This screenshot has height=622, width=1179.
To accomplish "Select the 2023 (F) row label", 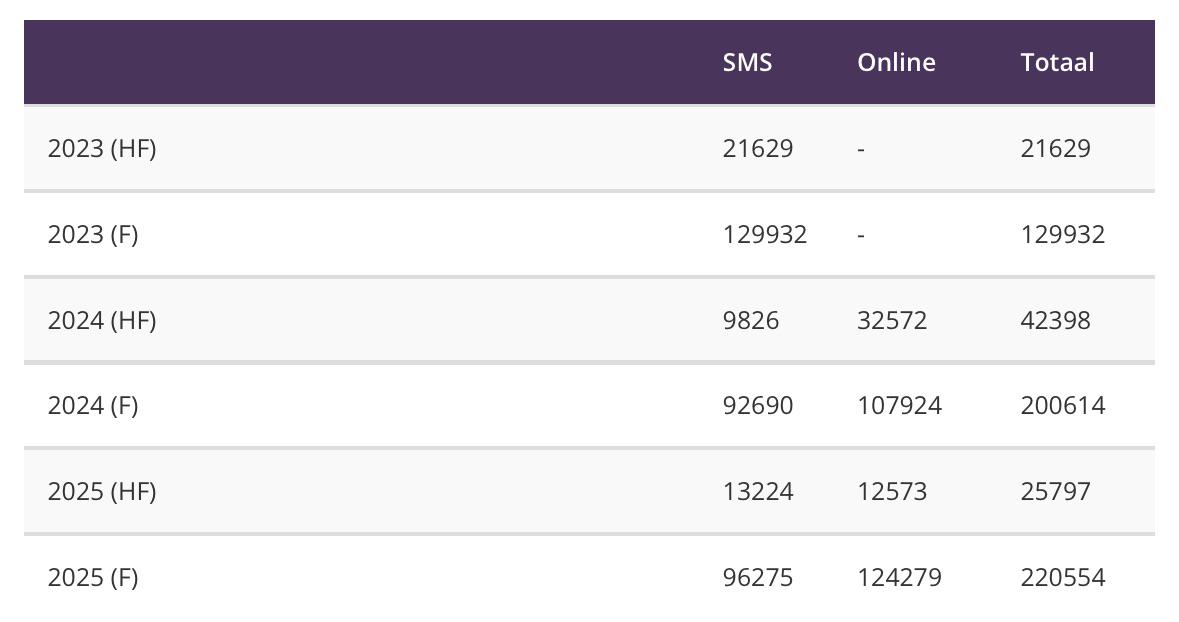I will (93, 235).
